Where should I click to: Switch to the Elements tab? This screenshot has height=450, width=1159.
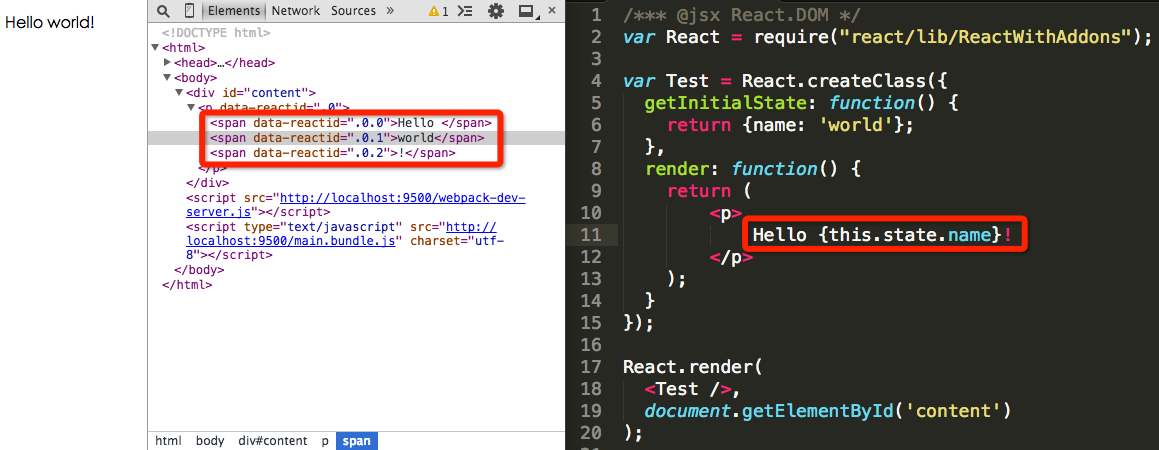point(234,11)
